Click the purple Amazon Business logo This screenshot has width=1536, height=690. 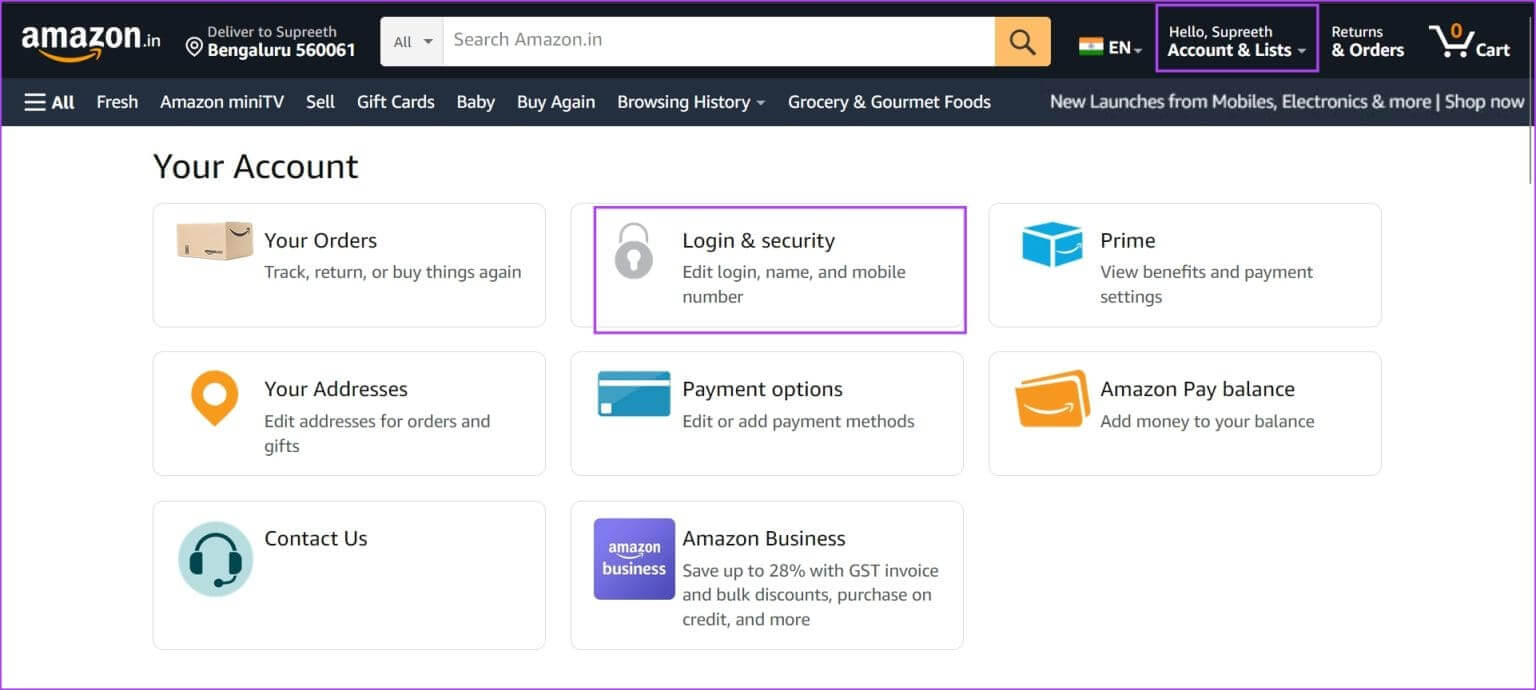[634, 559]
